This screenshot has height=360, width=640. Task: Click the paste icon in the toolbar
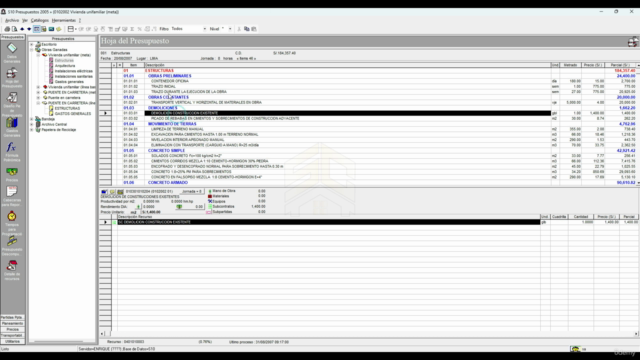coord(254,29)
